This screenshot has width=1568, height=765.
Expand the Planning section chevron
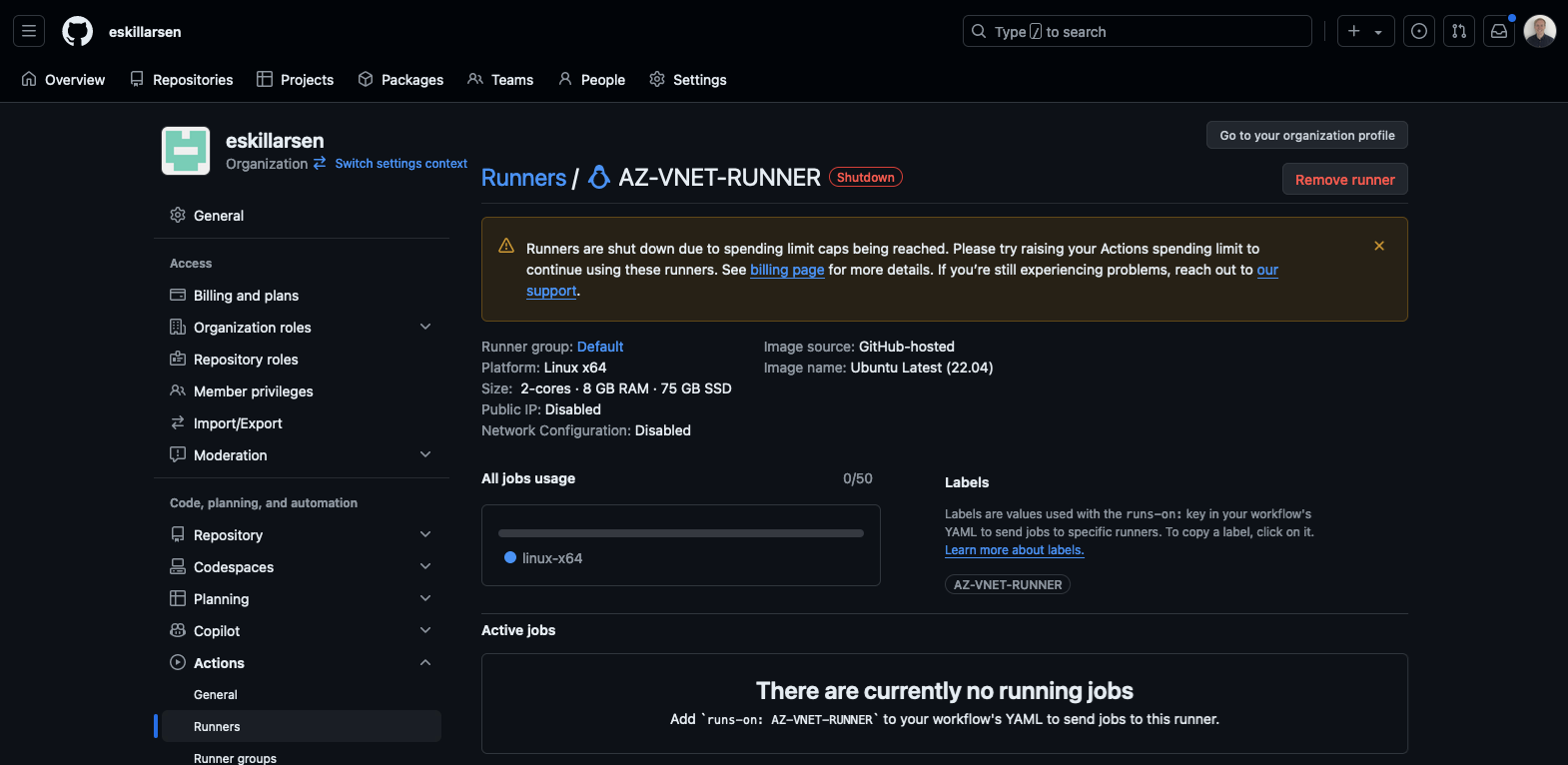(x=425, y=598)
